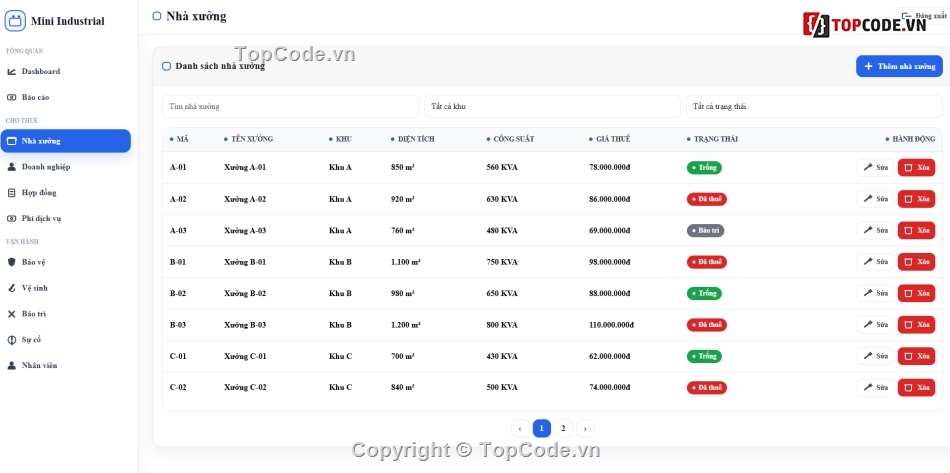This screenshot has height=473, width=950.
Task: Click the Hợp đồng document icon
Action: click(x=12, y=193)
